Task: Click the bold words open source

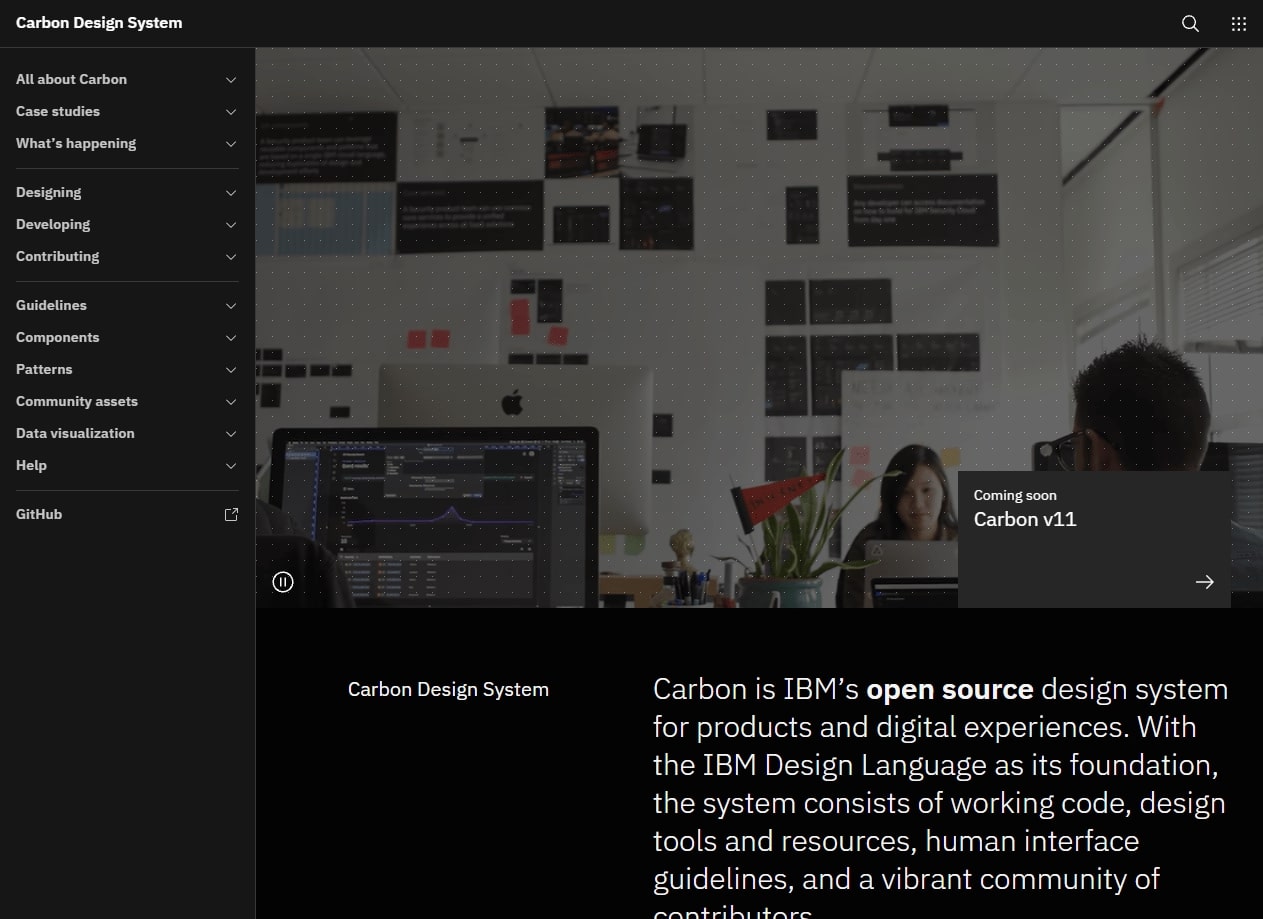Action: [950, 689]
